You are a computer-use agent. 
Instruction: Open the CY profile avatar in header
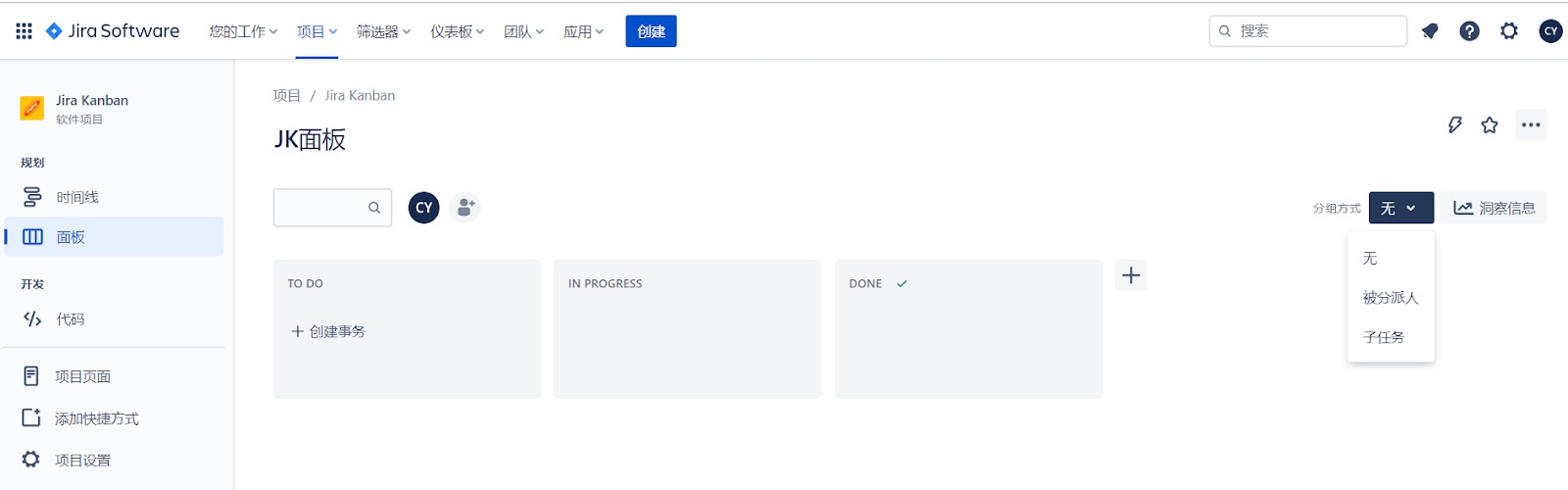click(1550, 31)
